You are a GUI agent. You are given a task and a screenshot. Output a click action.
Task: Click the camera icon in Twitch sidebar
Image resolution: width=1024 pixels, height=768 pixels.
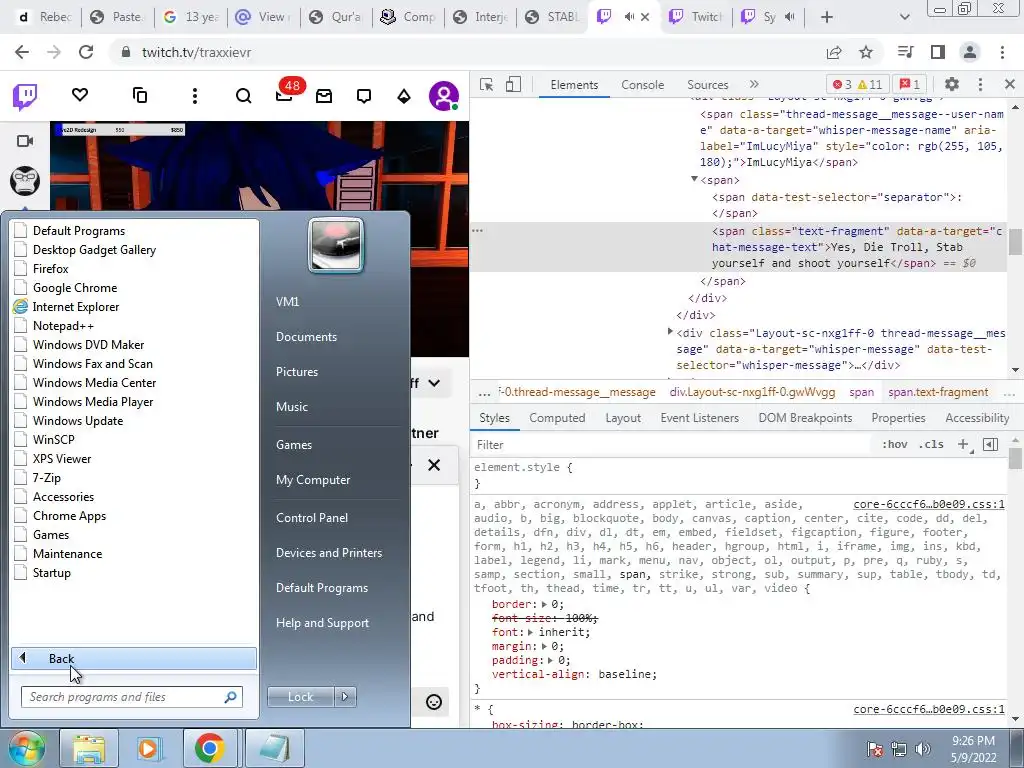(25, 141)
